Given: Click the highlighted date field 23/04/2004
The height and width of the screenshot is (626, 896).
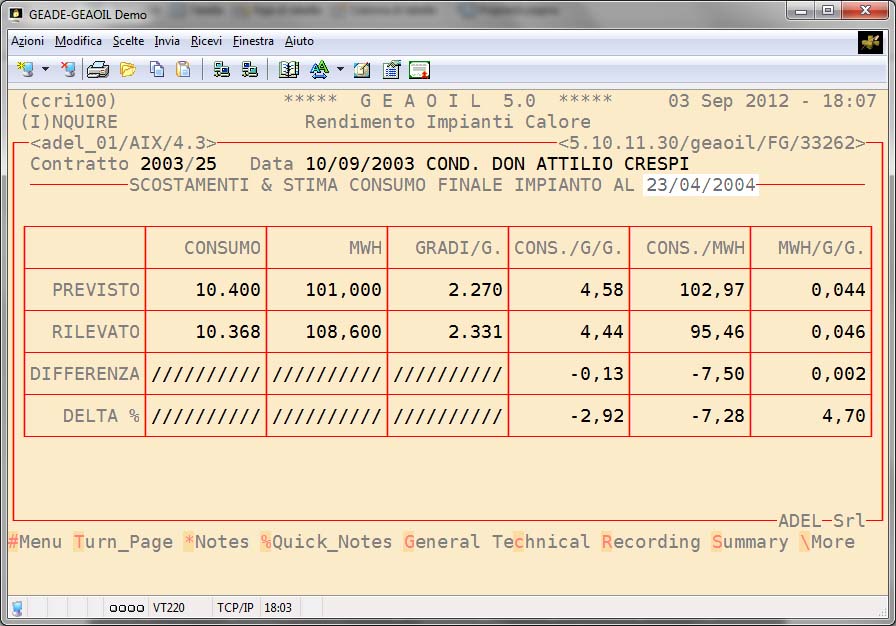Looking at the screenshot, I should click(x=701, y=185).
